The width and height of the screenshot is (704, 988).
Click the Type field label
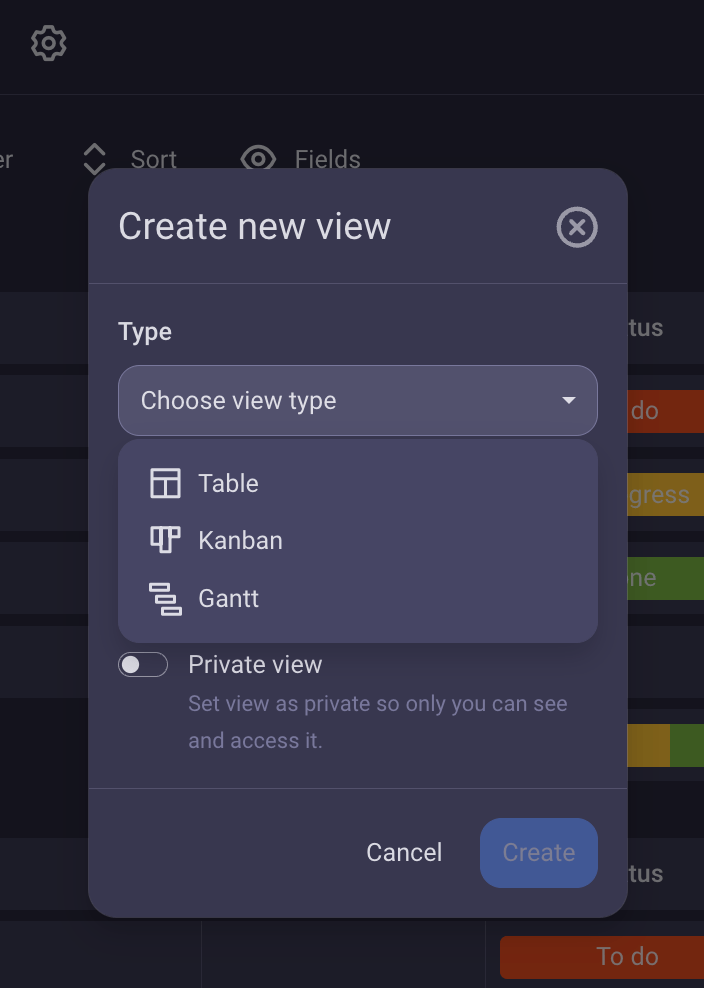[145, 331]
